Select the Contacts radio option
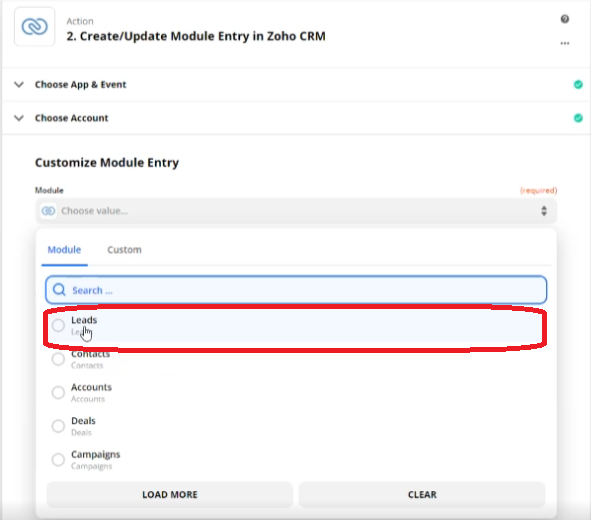The height and width of the screenshot is (520, 591). click(58, 359)
